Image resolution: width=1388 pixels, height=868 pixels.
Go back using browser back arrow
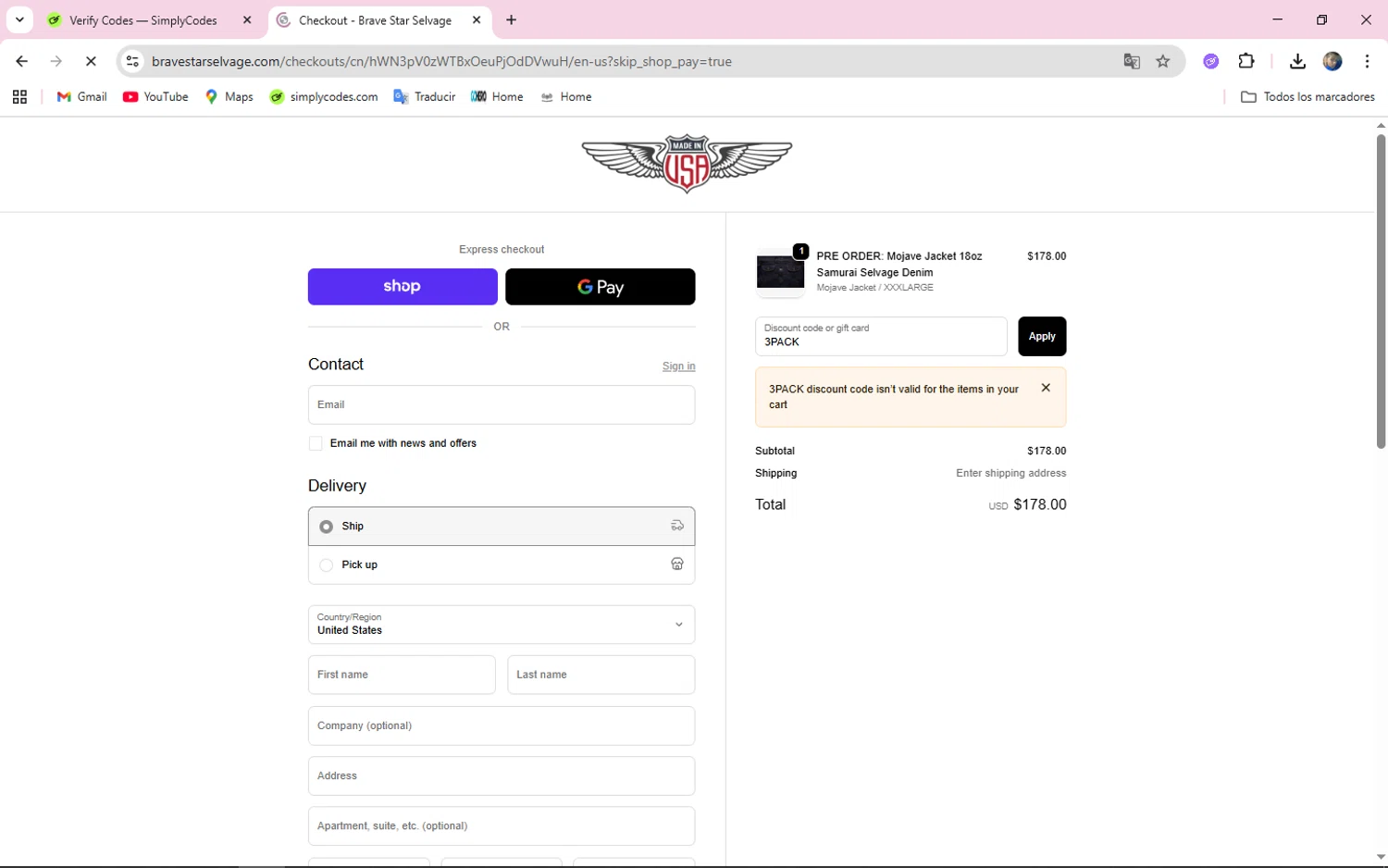(22, 61)
